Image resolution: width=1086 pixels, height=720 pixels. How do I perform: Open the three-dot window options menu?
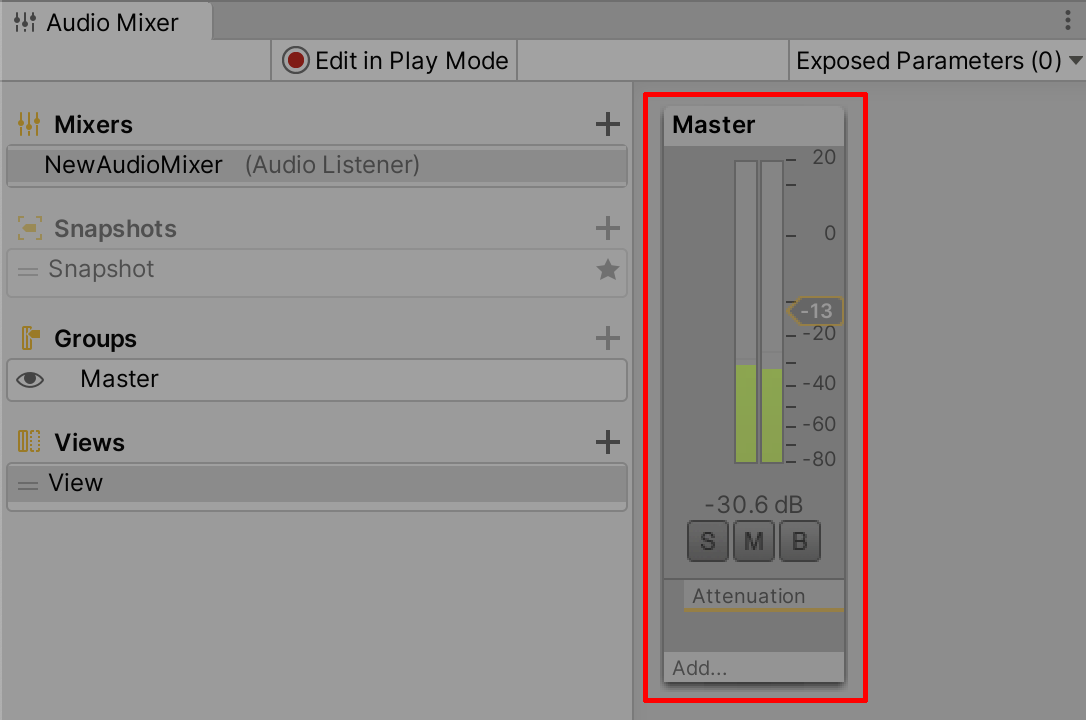1067,20
